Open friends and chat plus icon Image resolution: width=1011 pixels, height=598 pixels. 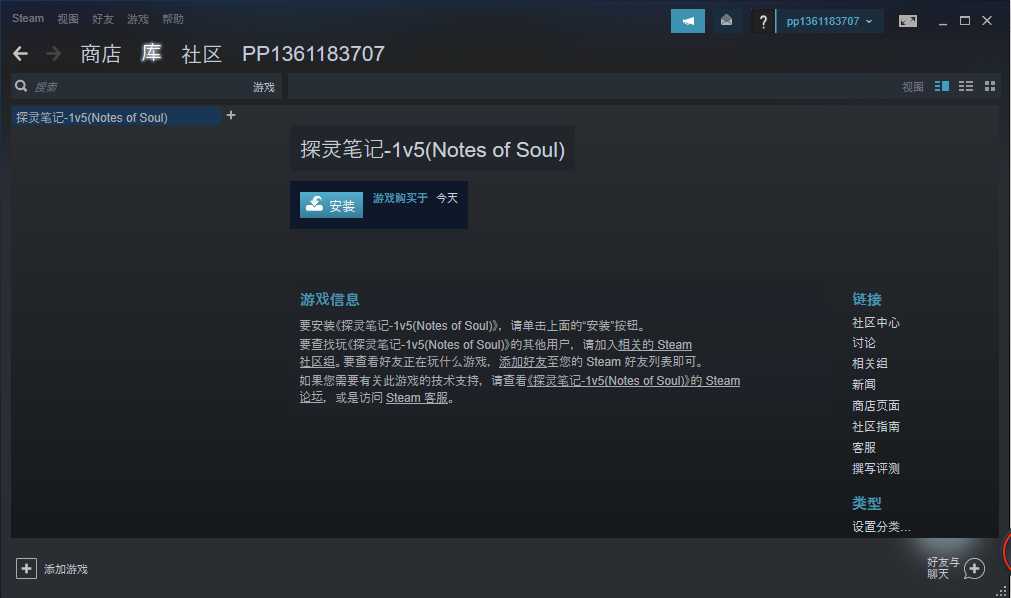coord(974,568)
